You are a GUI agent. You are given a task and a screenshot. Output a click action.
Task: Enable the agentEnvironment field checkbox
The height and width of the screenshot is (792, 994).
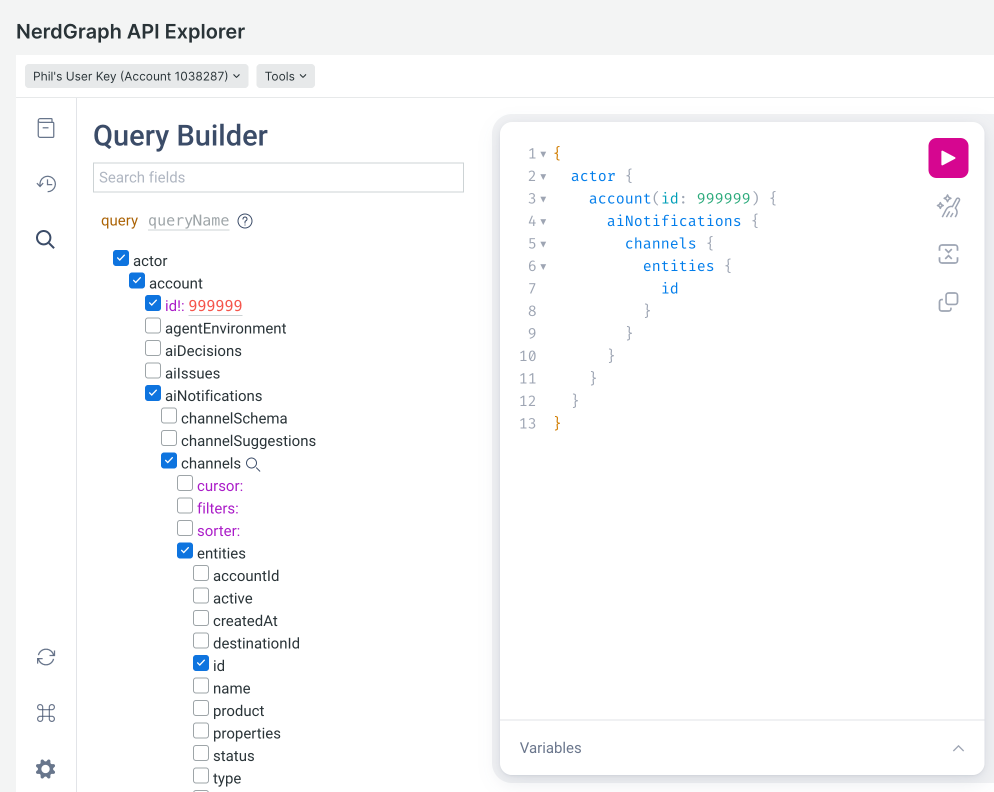(153, 327)
